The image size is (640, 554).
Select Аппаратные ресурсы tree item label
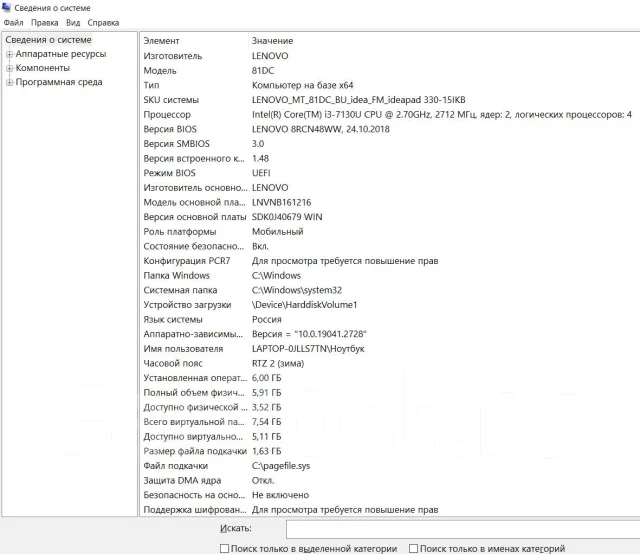(x=61, y=54)
